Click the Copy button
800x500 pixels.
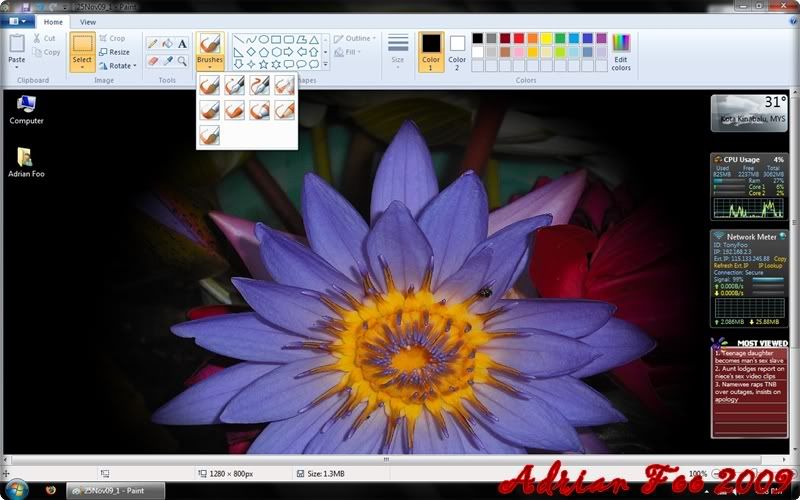46,52
